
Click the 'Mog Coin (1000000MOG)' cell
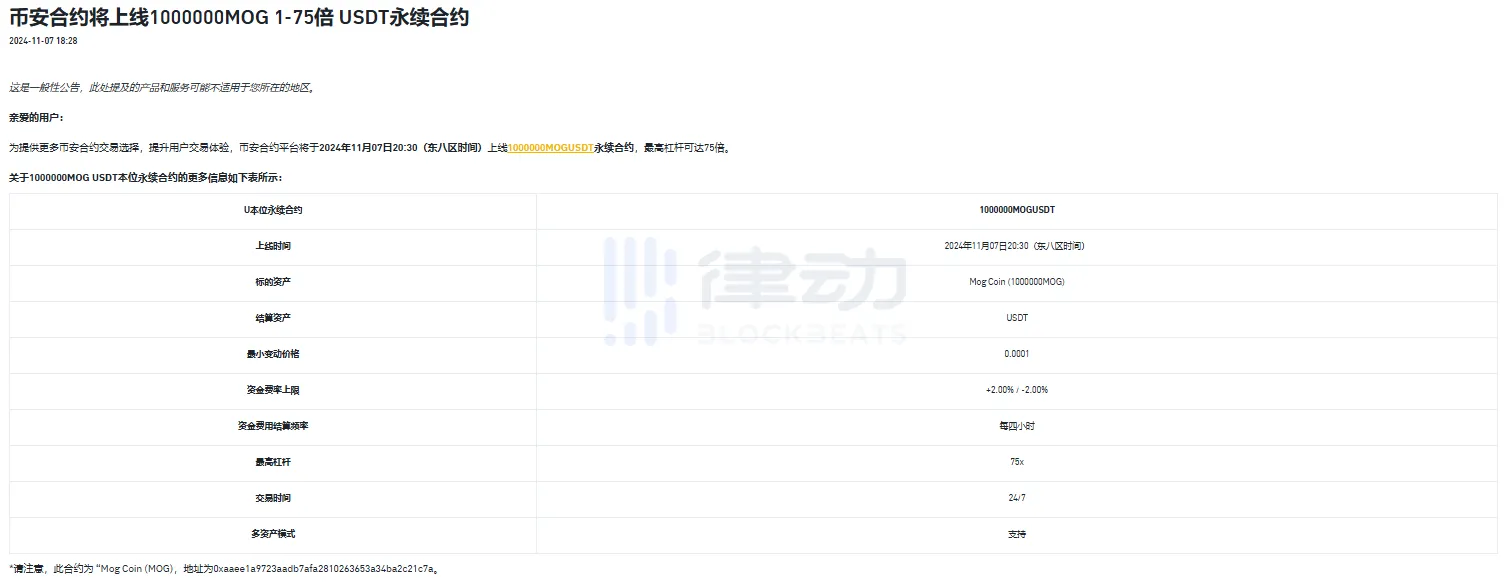[x=1017, y=282]
